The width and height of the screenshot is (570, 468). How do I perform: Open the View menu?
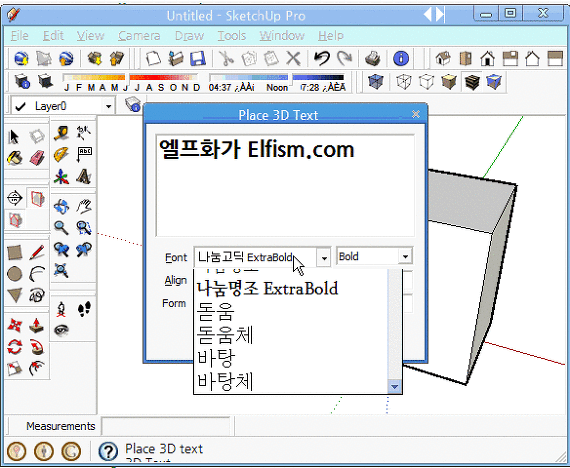(91, 36)
